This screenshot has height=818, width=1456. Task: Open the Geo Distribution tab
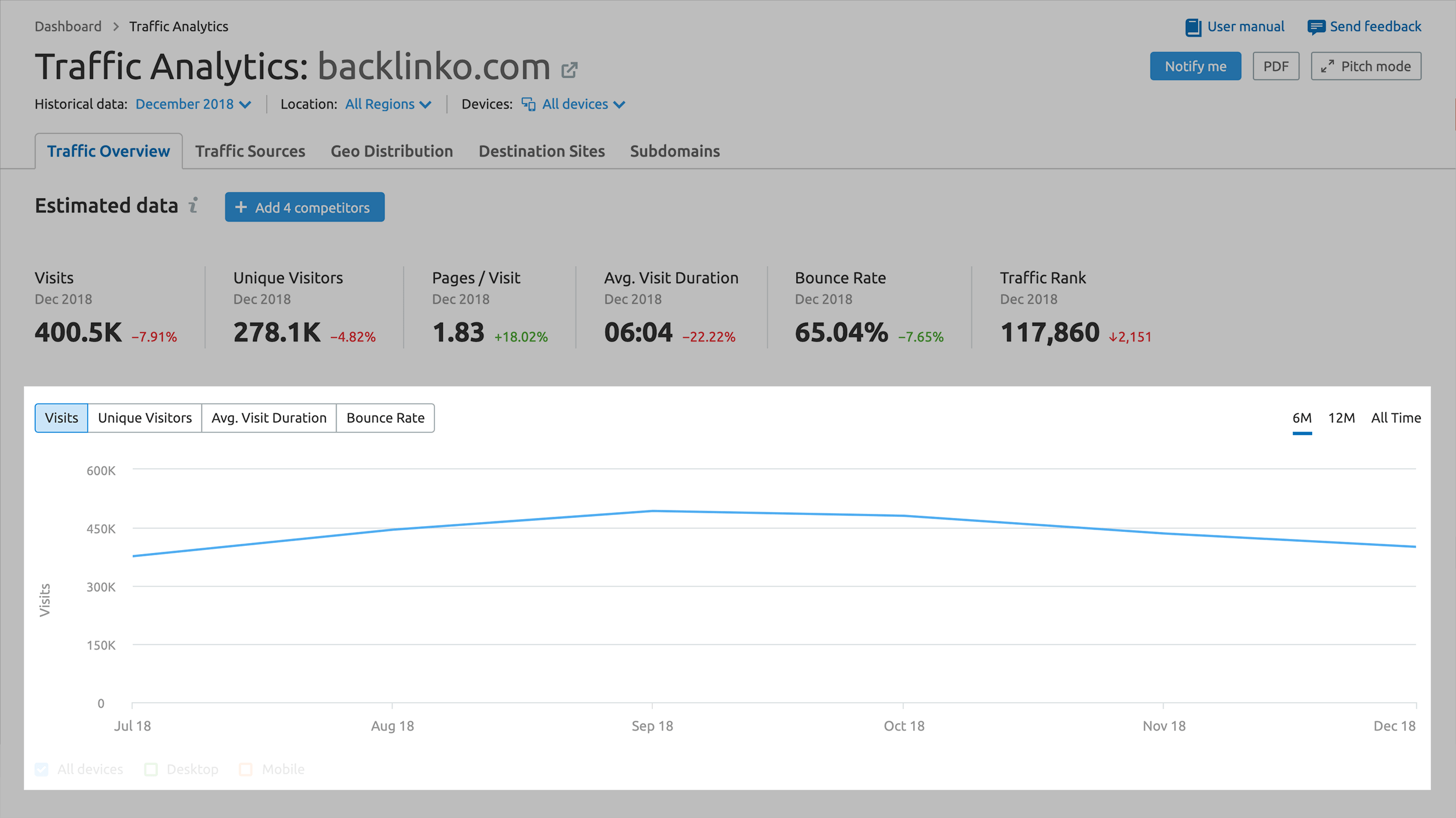(x=391, y=151)
